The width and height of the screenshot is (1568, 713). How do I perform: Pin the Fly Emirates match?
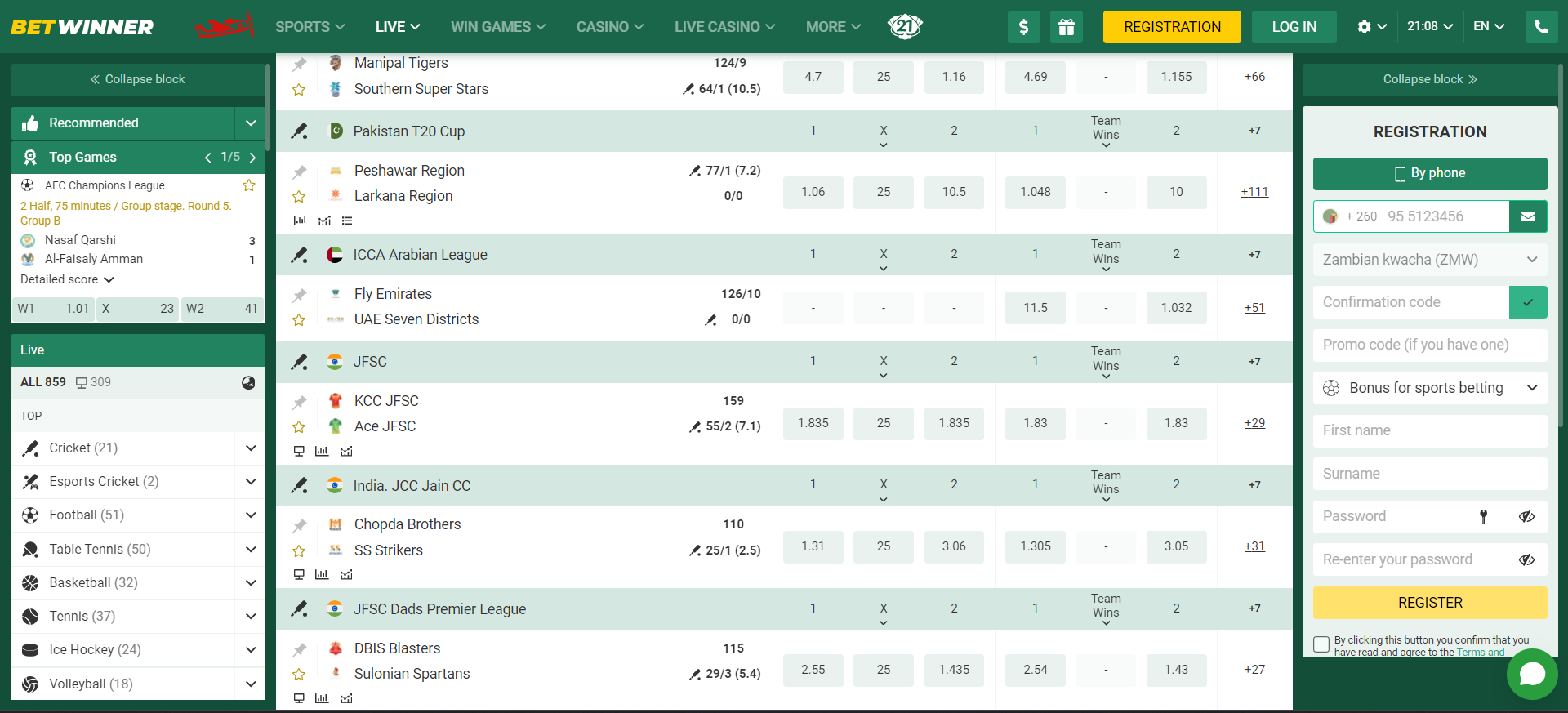pyautogui.click(x=300, y=295)
